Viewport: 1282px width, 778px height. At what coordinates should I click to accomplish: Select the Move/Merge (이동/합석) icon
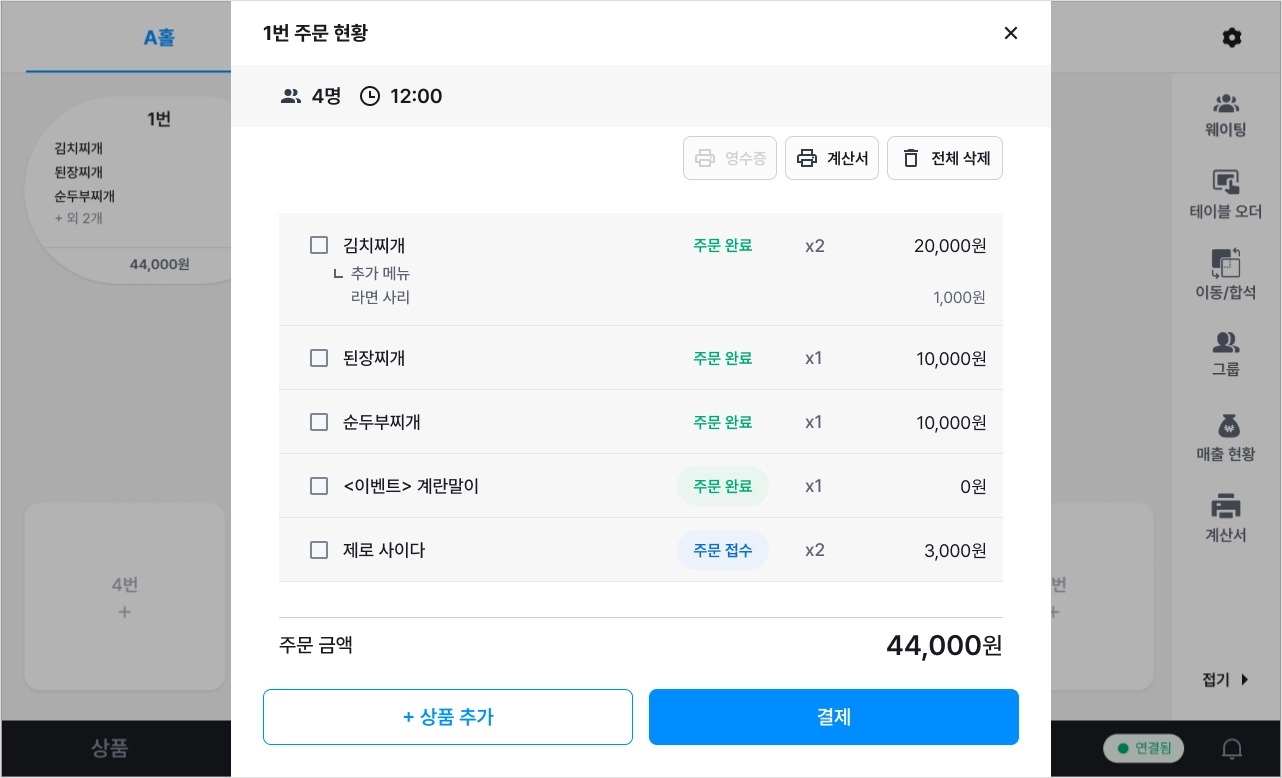click(1226, 263)
